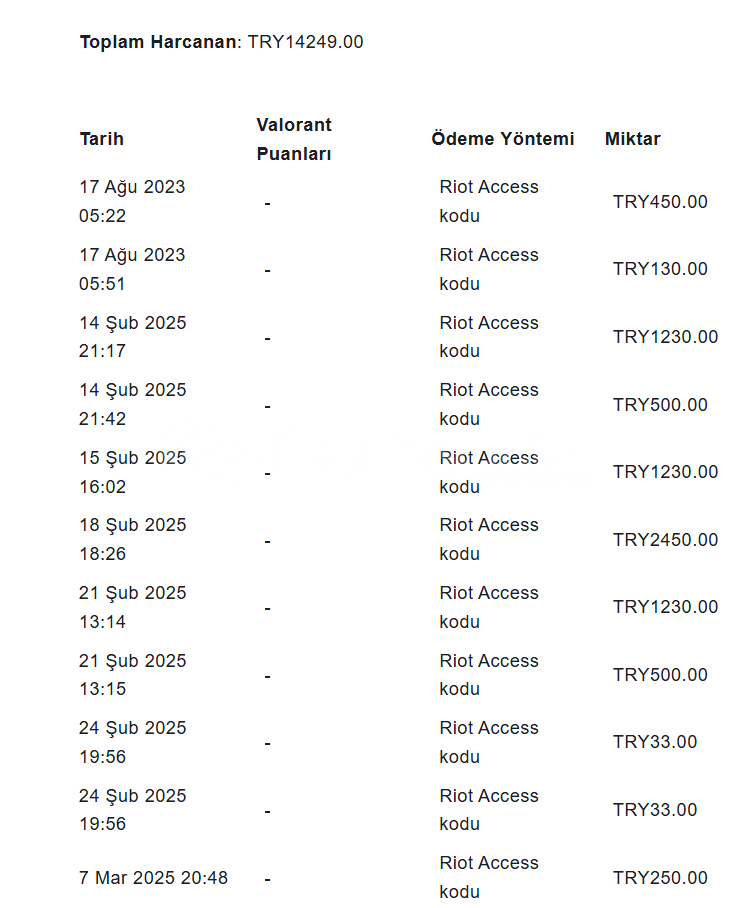Screen dimensions: 753x908
Task: Select the TRY130.00 amount
Action: pyautogui.click(x=660, y=269)
